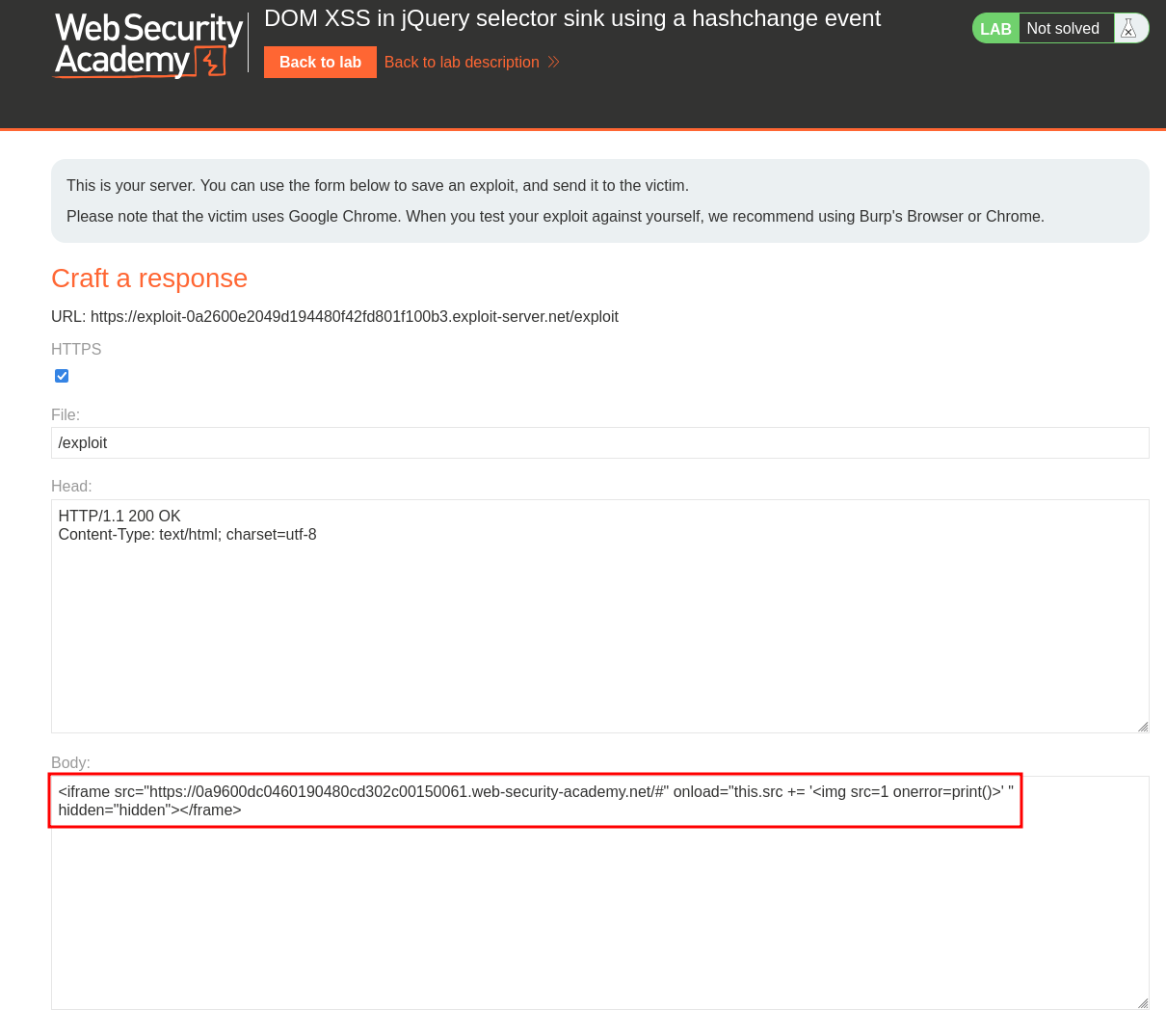The width and height of the screenshot is (1166, 1036).
Task: Toggle the HTTPS checkbox
Action: pyautogui.click(x=62, y=376)
